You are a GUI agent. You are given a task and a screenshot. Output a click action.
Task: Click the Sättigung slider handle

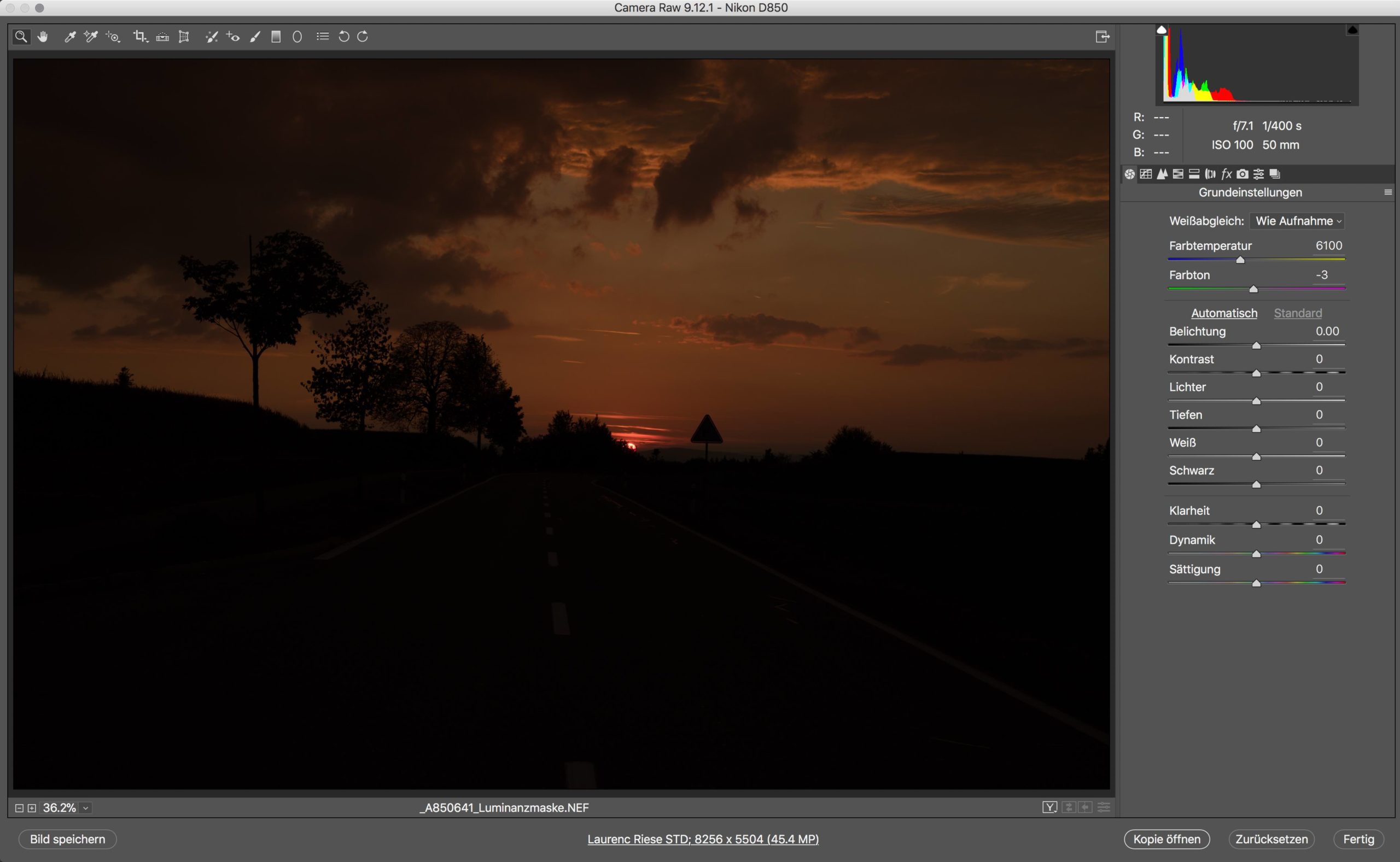pyautogui.click(x=1256, y=583)
